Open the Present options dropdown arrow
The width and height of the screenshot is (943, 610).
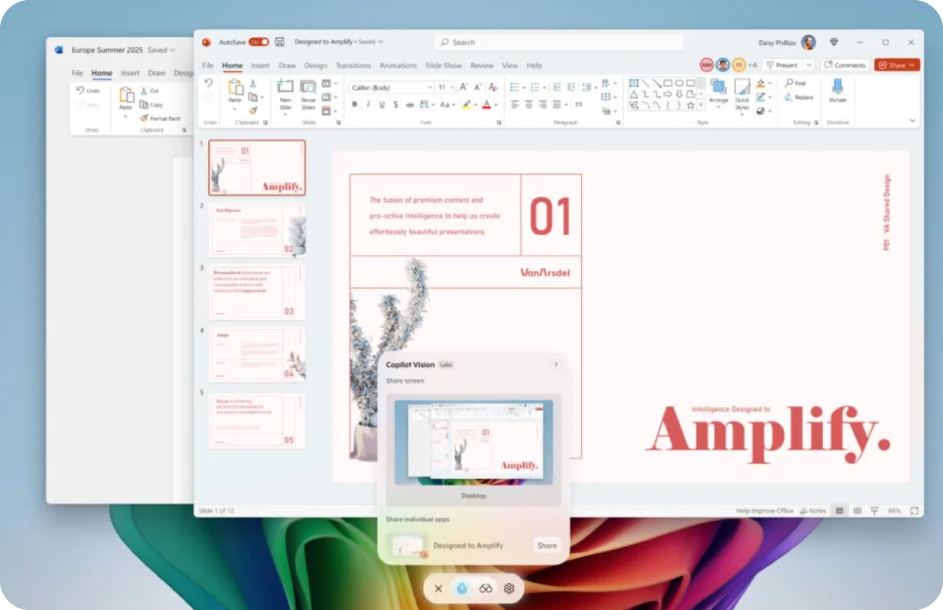[x=809, y=65]
